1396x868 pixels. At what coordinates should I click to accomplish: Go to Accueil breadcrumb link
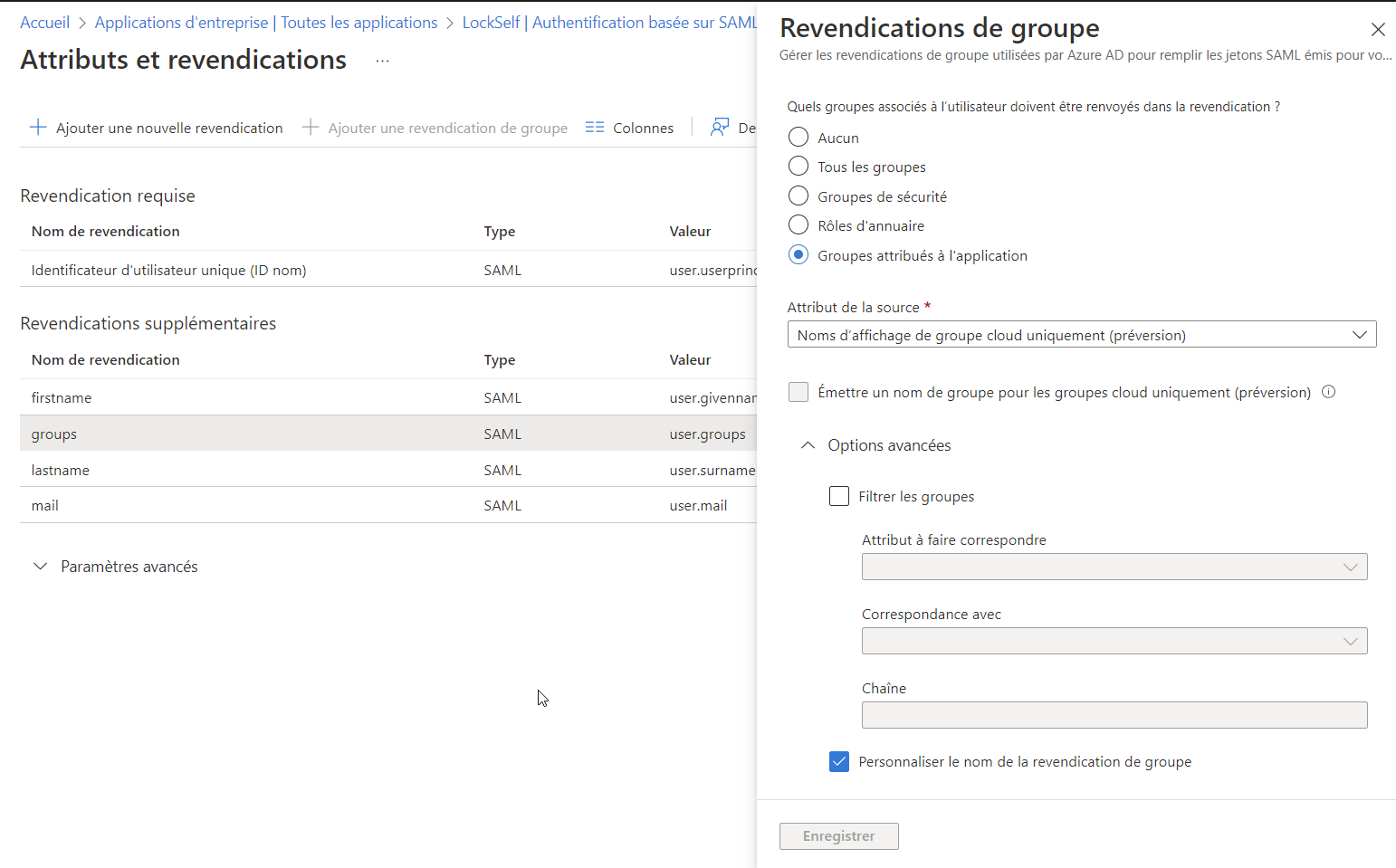44,23
